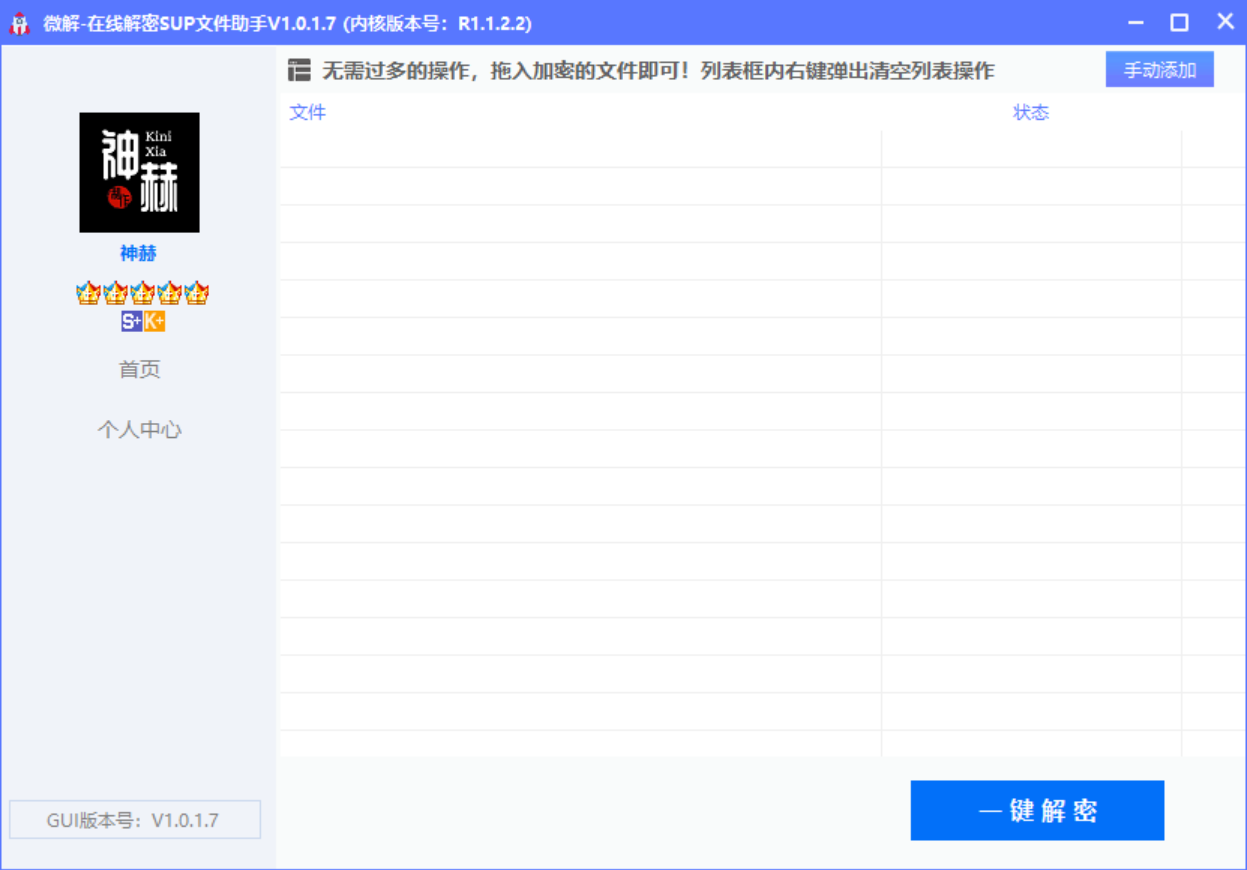Open the 个人中心 navigation item
1247x870 pixels.
point(140,430)
